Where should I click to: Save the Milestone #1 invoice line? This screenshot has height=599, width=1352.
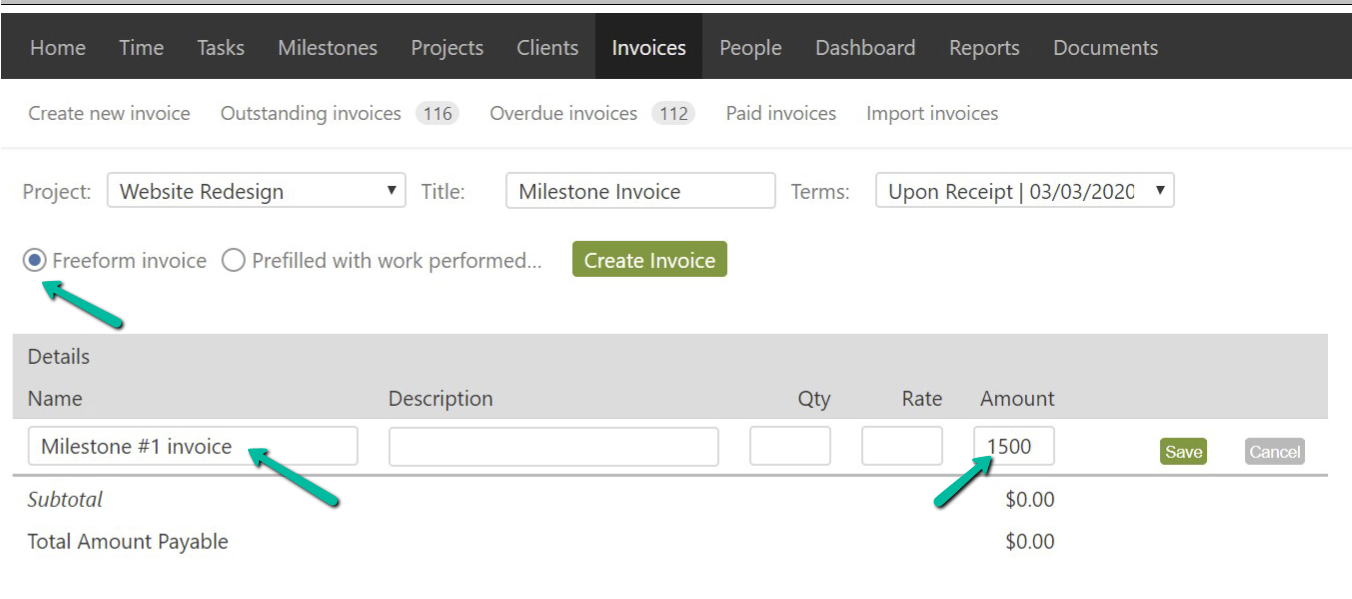coord(1182,451)
